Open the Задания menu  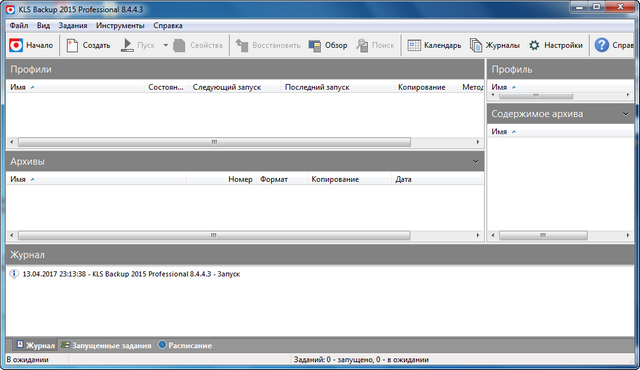73,25
